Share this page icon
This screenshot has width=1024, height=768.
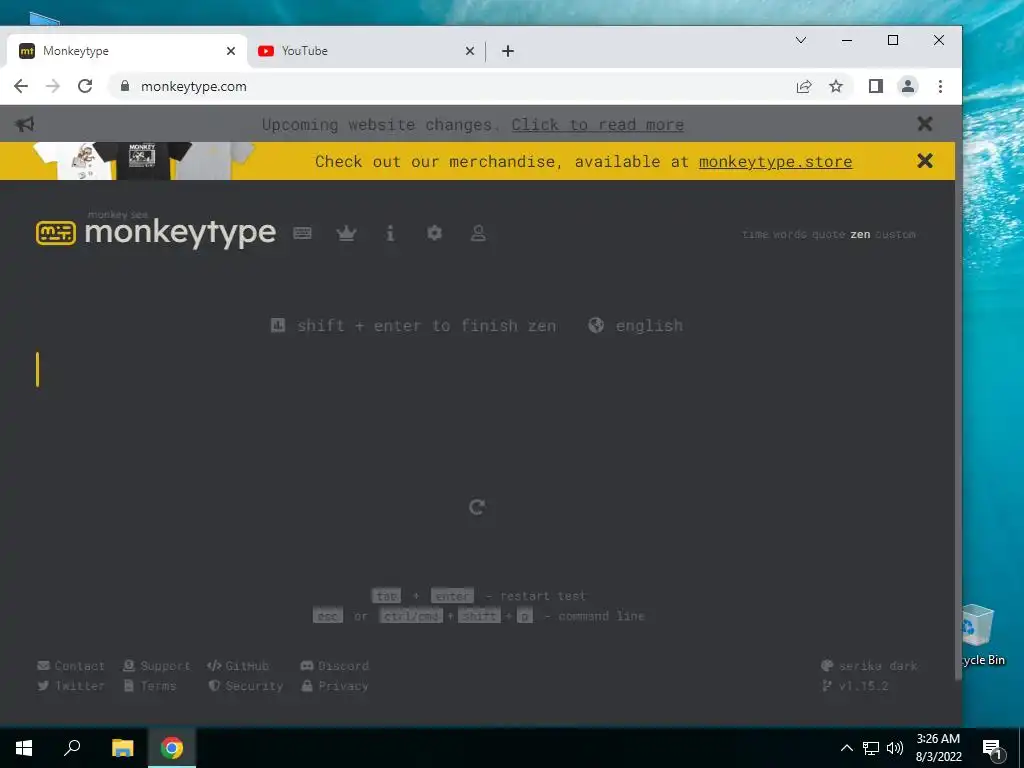coord(804,86)
